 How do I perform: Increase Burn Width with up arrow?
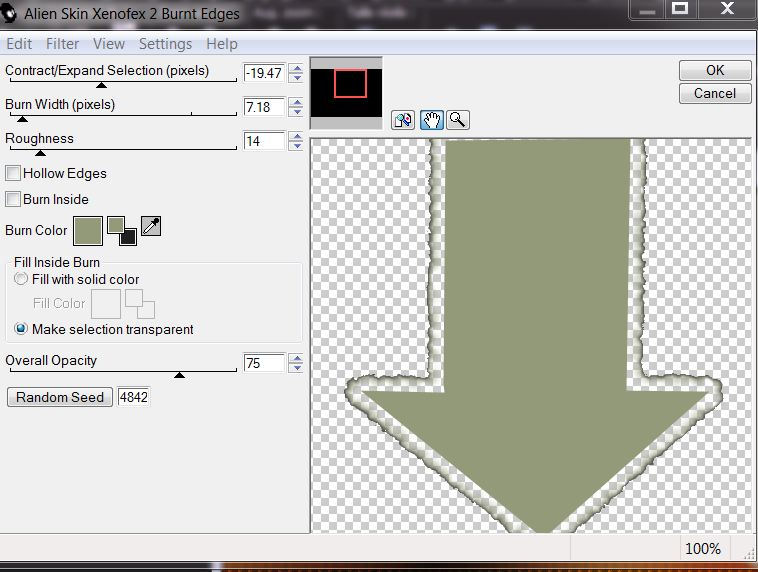click(x=296, y=102)
